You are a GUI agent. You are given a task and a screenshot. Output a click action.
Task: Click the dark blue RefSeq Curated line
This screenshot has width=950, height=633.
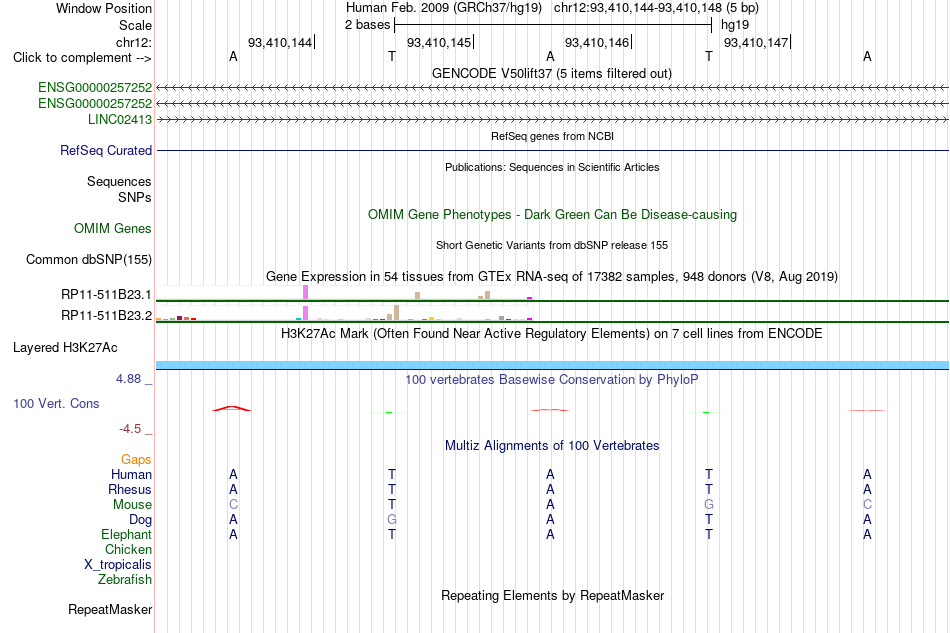552,150
